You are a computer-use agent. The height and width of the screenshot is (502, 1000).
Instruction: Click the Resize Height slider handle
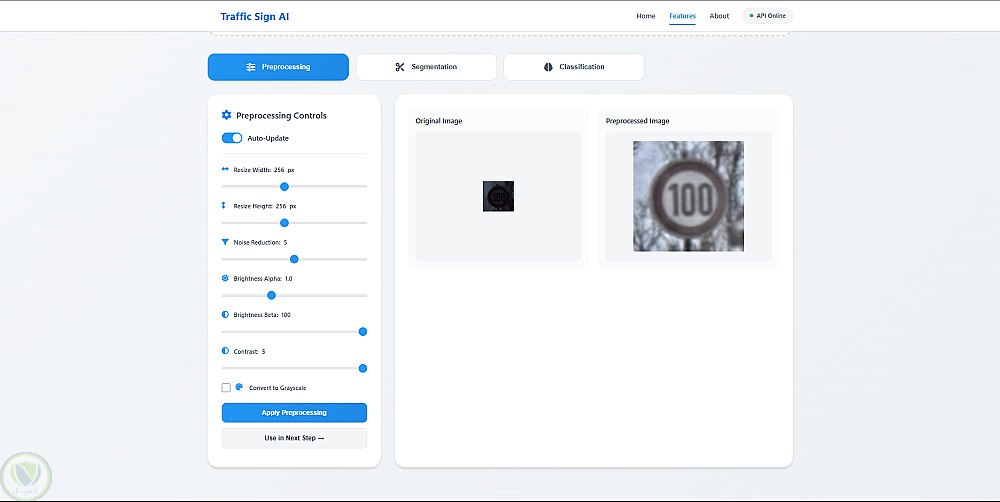(284, 223)
